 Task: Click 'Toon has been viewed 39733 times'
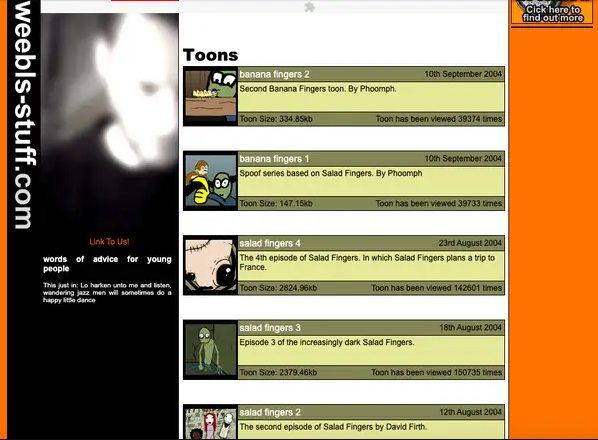pos(439,204)
